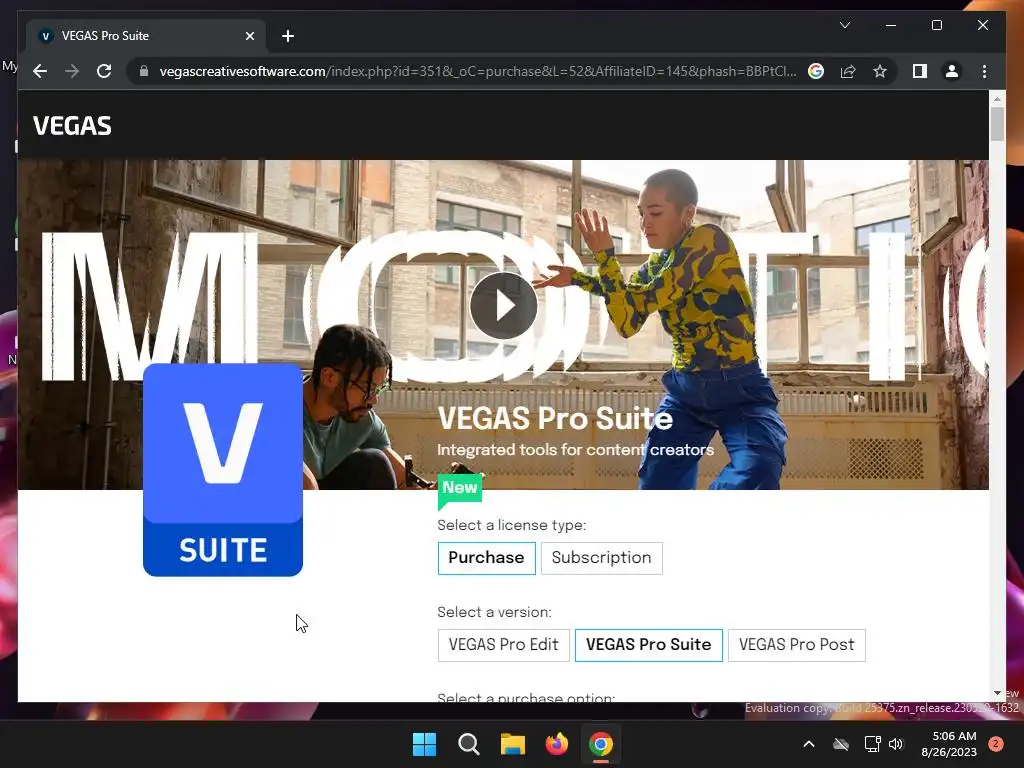Click the blue VEGAS Suite product logo
The width and height of the screenshot is (1024, 768).
tap(223, 470)
